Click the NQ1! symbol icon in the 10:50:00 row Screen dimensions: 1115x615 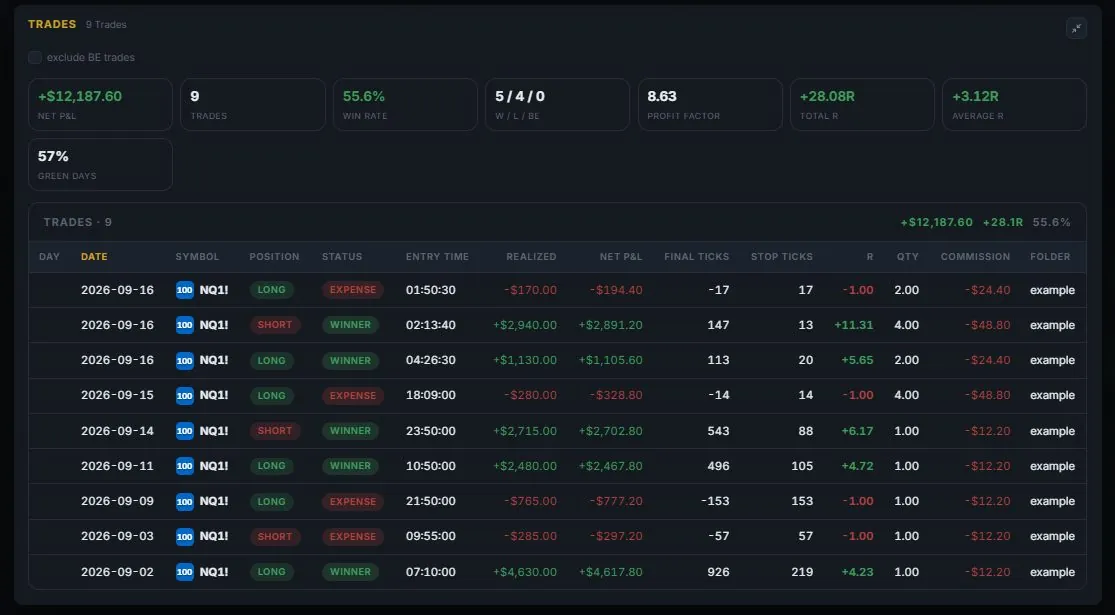185,466
